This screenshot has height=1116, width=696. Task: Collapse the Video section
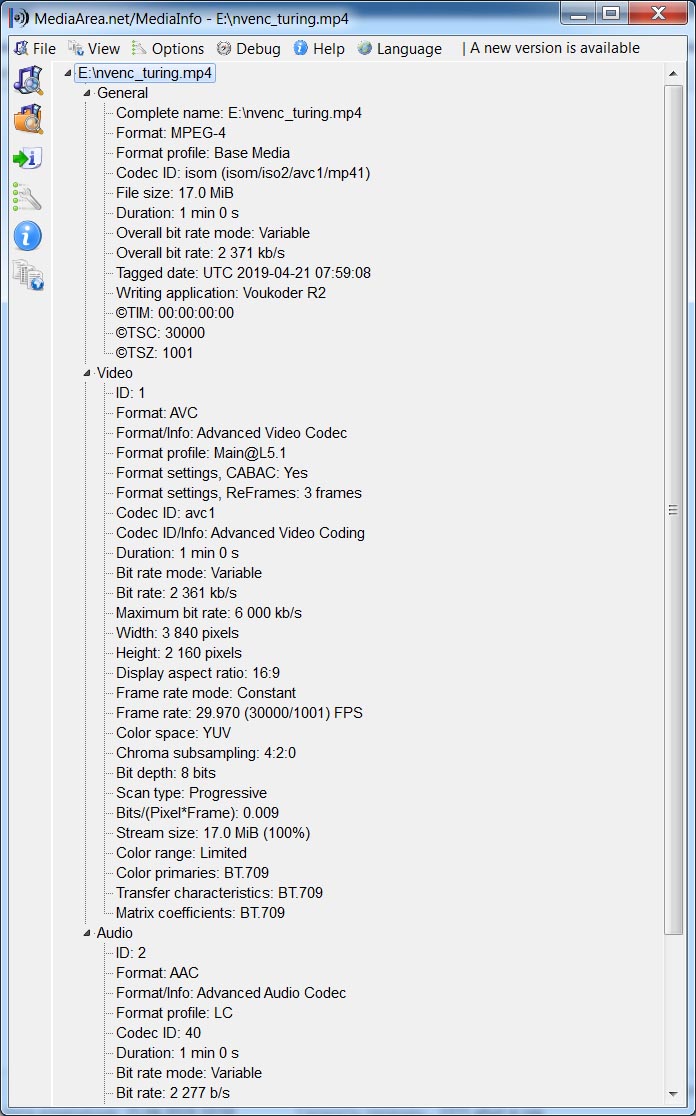pyautogui.click(x=87, y=373)
